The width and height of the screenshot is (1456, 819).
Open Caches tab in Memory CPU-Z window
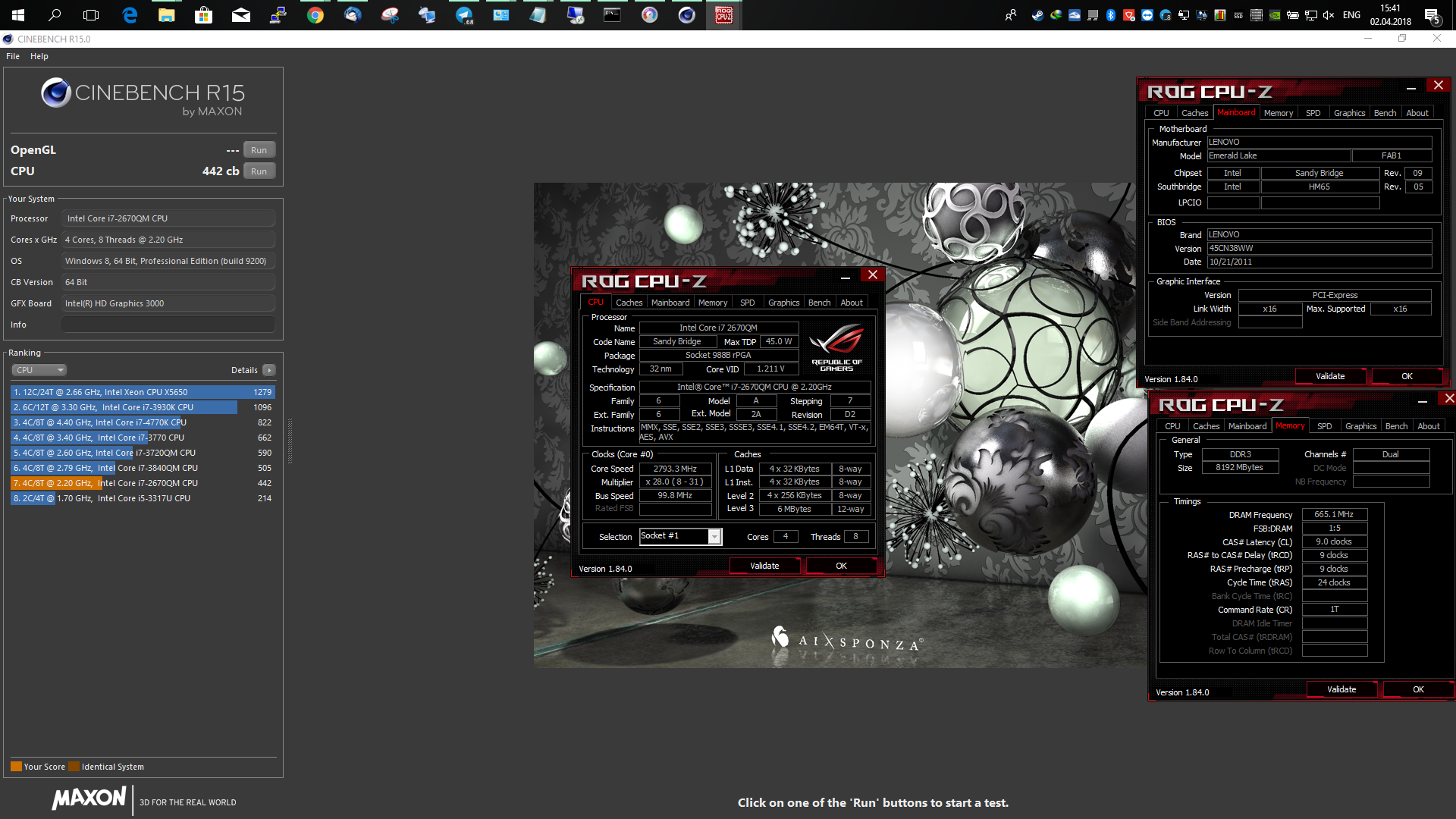click(1206, 426)
